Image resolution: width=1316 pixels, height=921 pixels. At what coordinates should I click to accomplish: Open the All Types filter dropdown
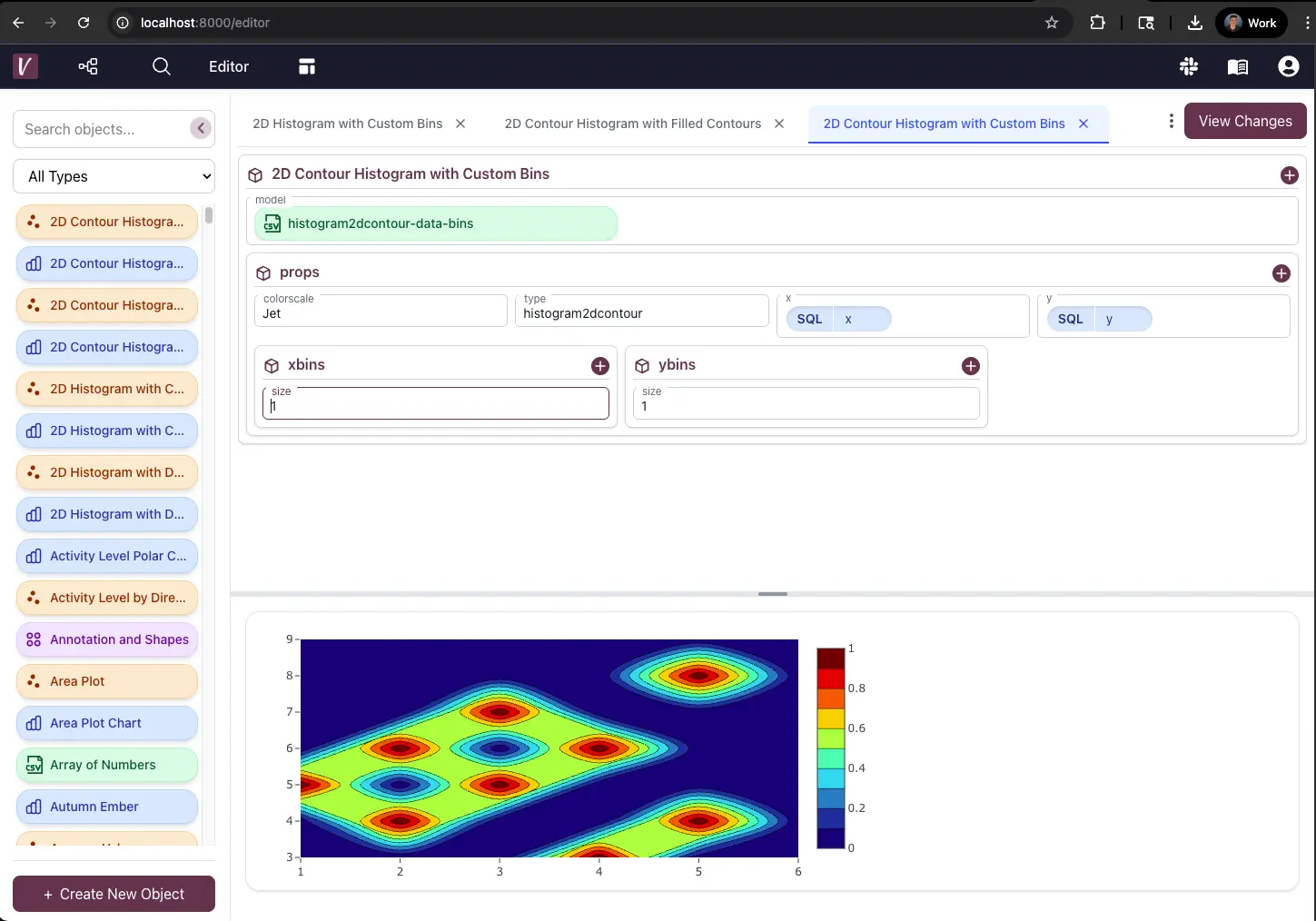pyautogui.click(x=114, y=176)
